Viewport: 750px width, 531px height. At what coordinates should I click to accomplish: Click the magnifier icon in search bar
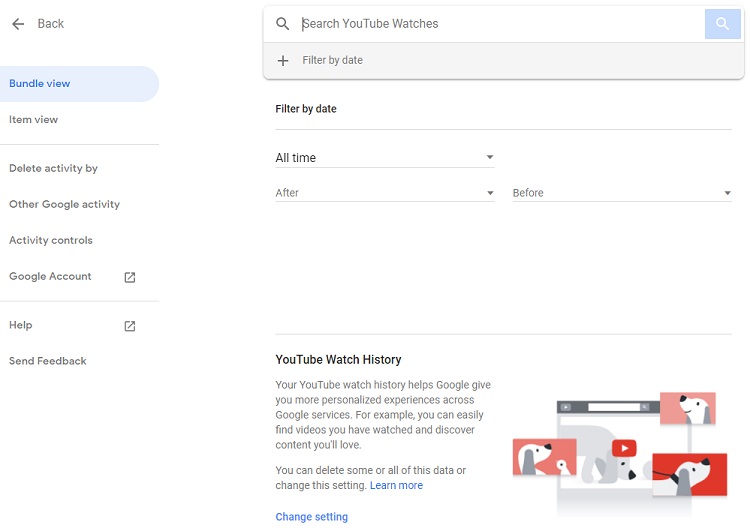tap(283, 24)
